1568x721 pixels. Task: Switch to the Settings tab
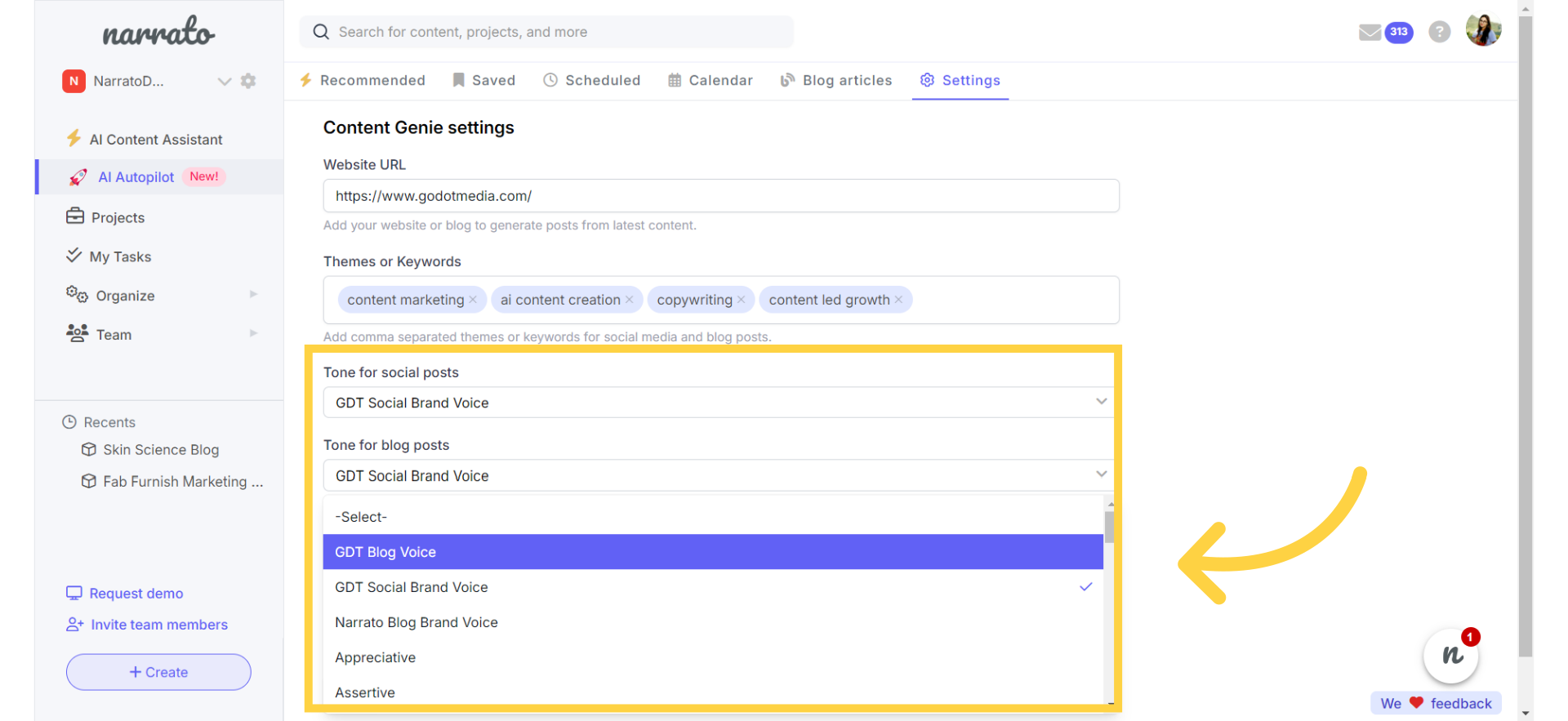960,80
